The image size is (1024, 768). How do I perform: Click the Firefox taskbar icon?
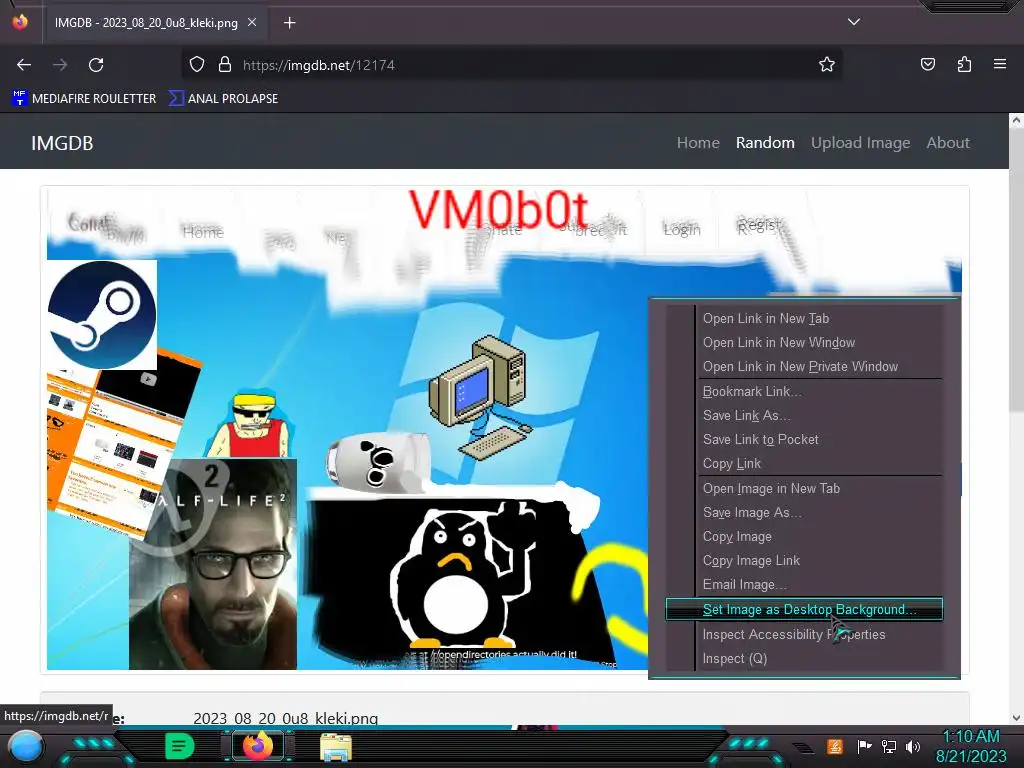pyautogui.click(x=257, y=745)
